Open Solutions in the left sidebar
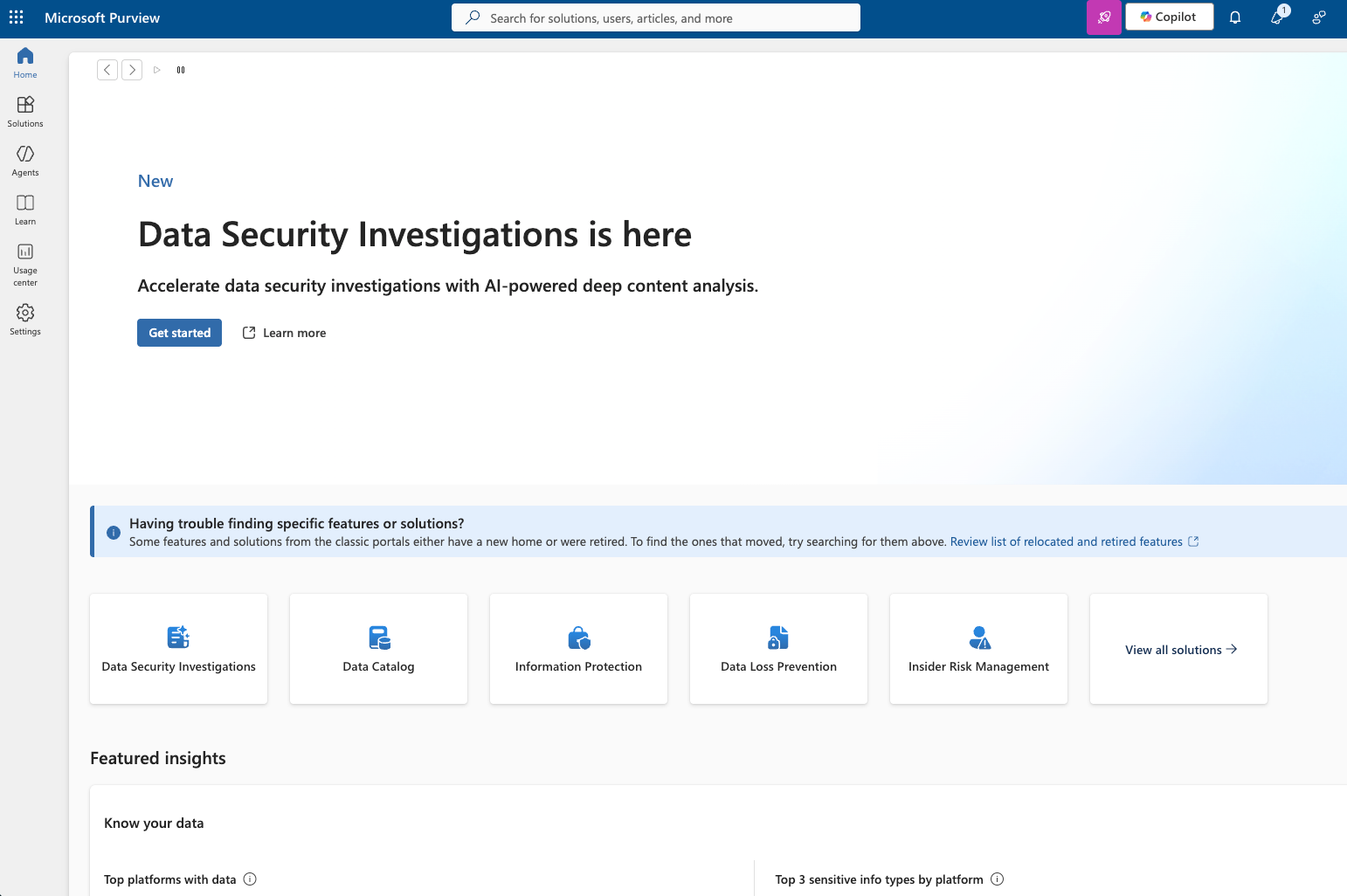The width and height of the screenshot is (1347, 896). coord(25,112)
